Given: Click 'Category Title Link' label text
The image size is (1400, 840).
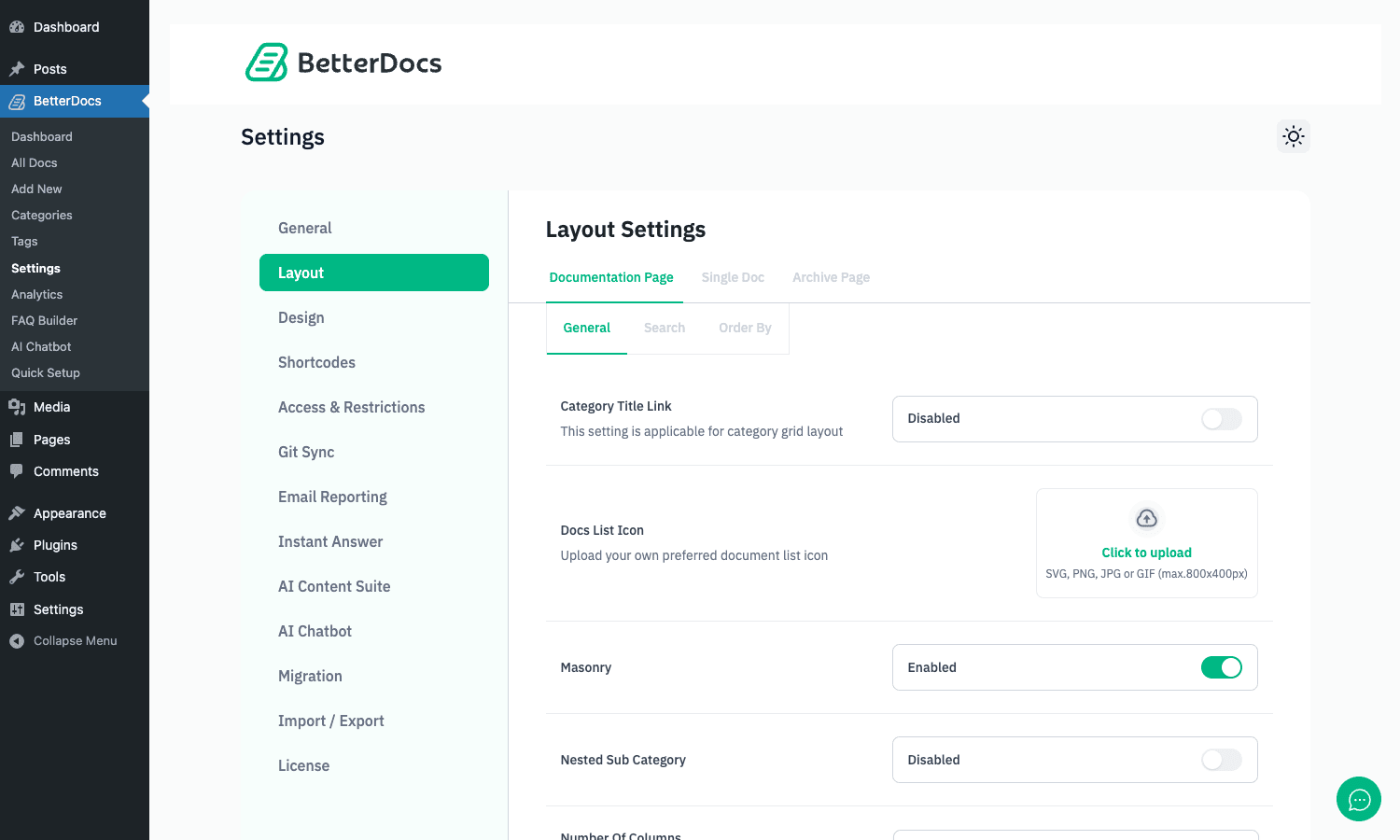Looking at the screenshot, I should (x=616, y=406).
